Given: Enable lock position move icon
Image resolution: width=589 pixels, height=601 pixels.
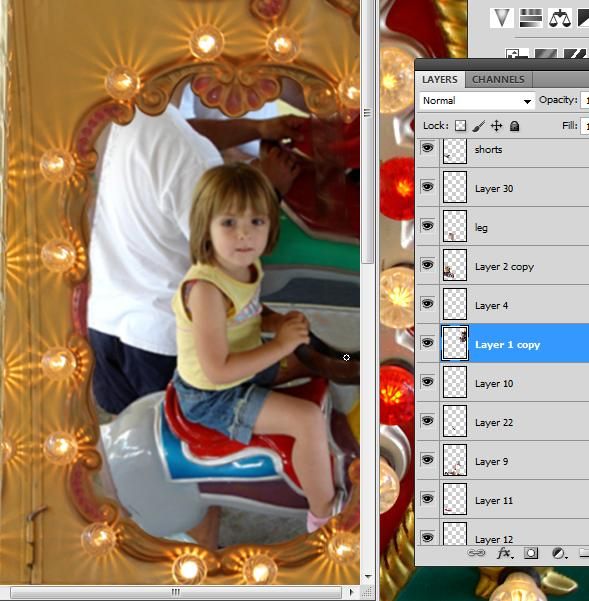Looking at the screenshot, I should (497, 126).
